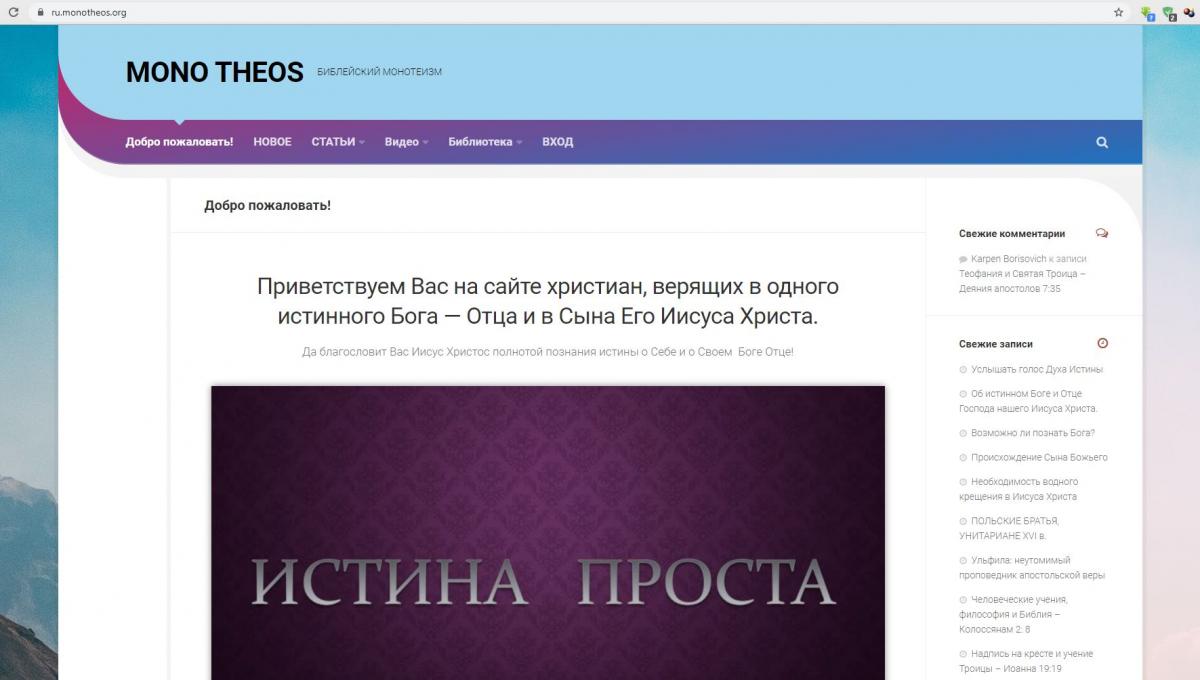Go to the ВХОД login page
The width and height of the screenshot is (1200, 680).
(557, 142)
